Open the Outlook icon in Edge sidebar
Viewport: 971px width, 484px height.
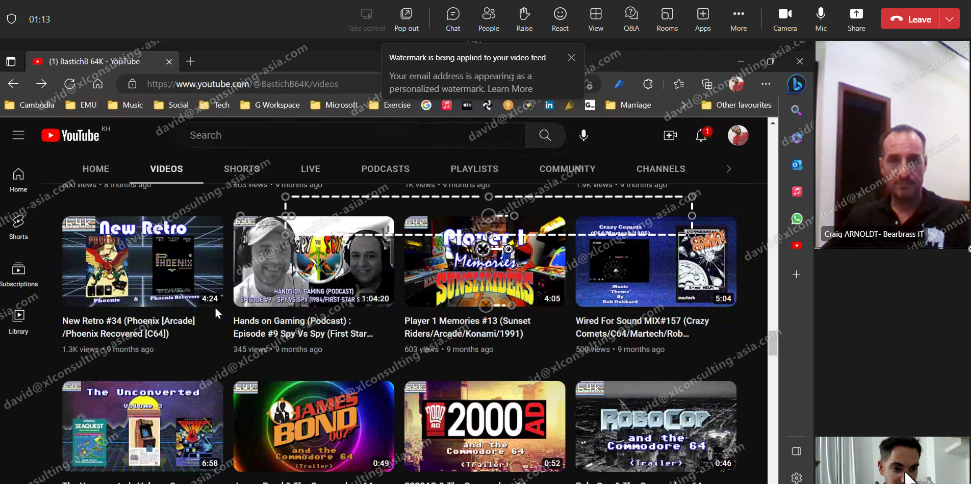(797, 165)
